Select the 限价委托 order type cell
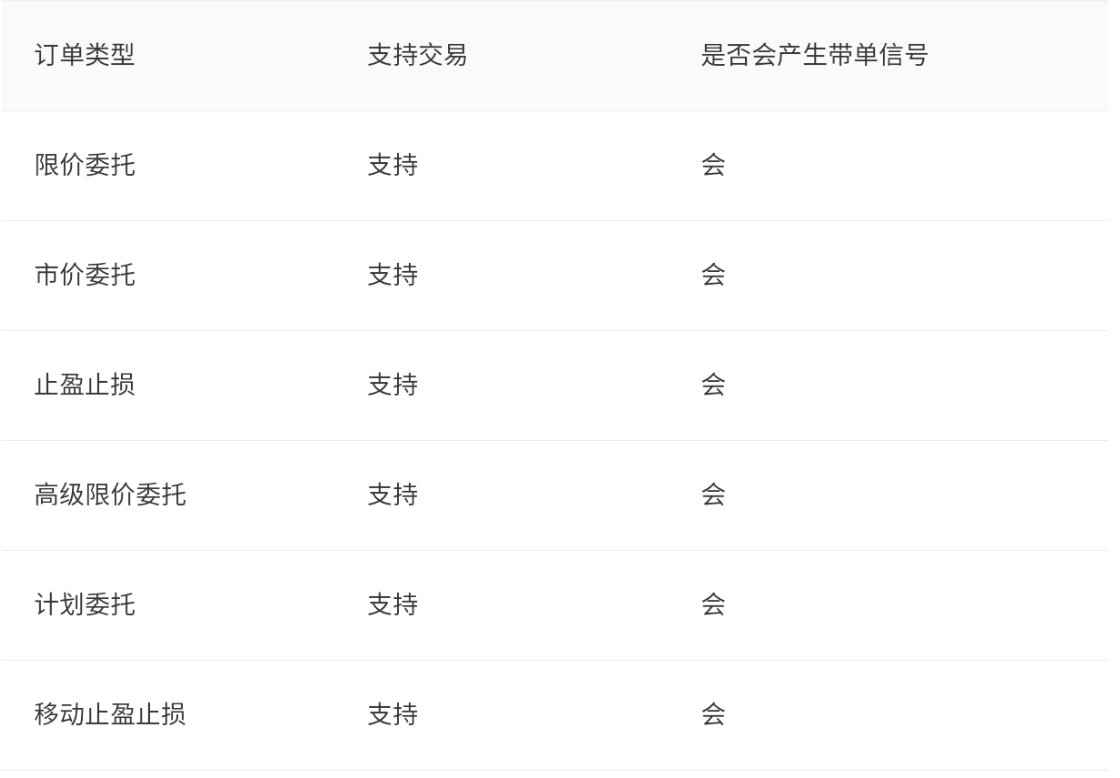This screenshot has width=1120, height=778. (x=85, y=166)
